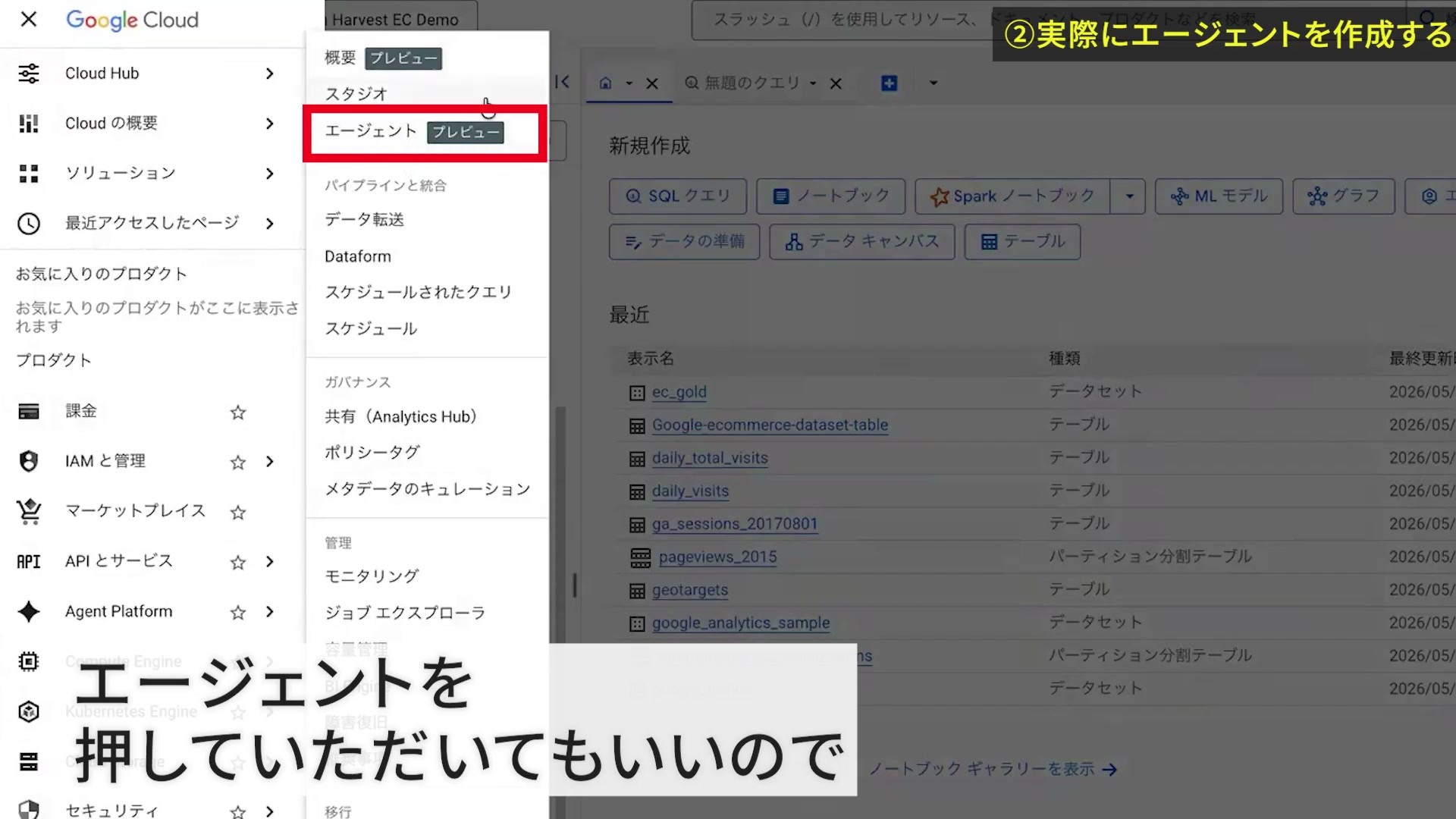Expand the Cloud Hub submenu chevron
Screen dimensions: 1456x819
coord(270,74)
